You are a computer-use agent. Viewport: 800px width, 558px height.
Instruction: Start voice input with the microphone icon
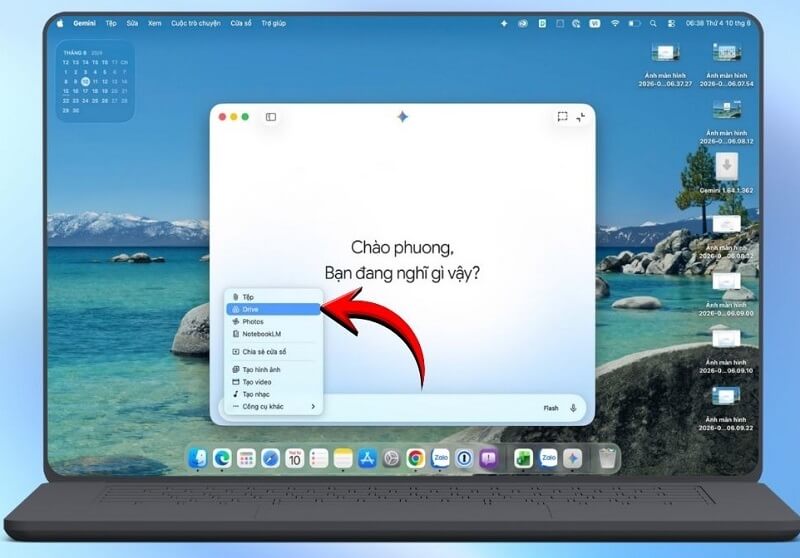pos(573,408)
